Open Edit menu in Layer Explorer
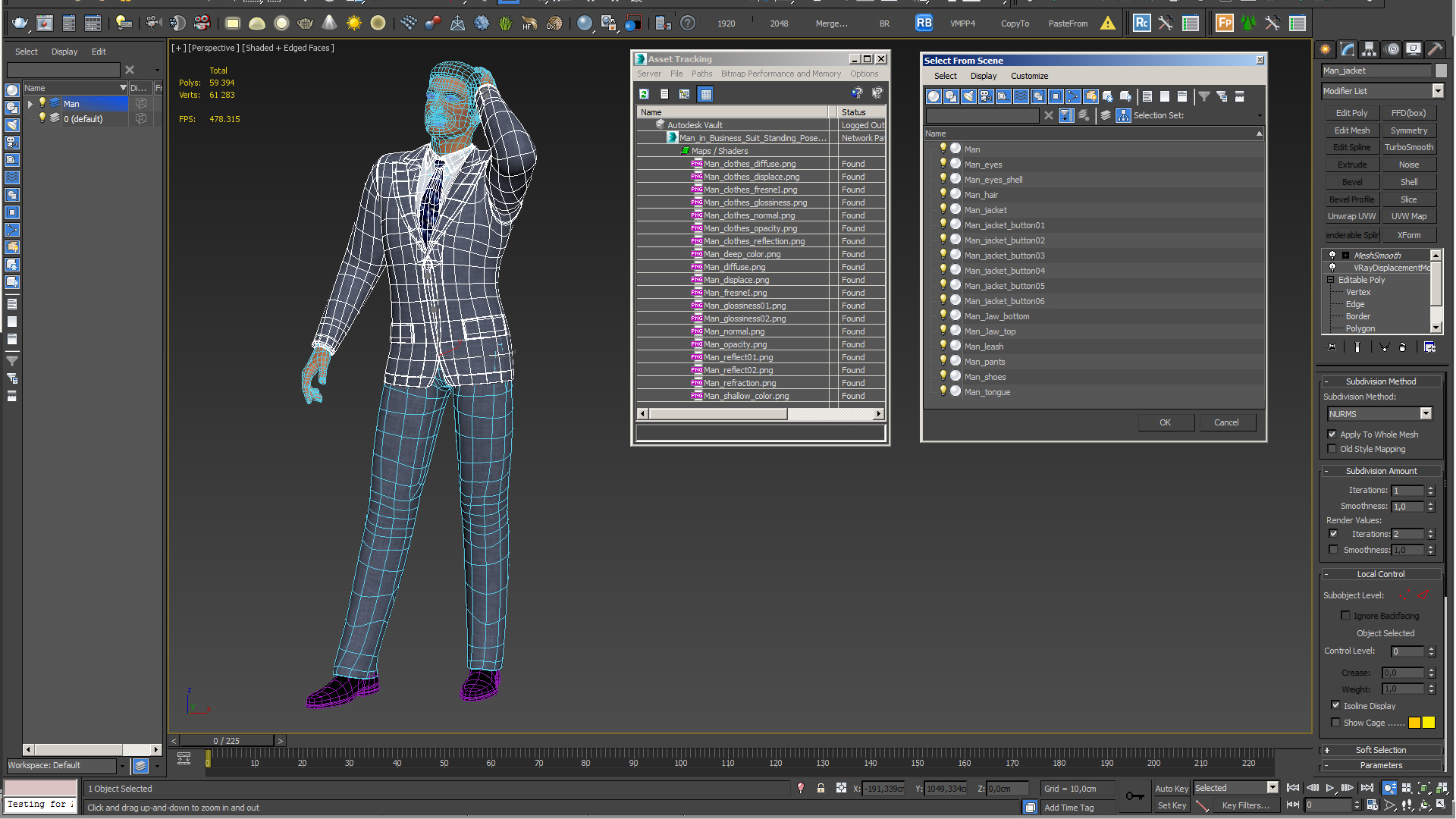This screenshot has width=1456, height=819. pos(99,52)
